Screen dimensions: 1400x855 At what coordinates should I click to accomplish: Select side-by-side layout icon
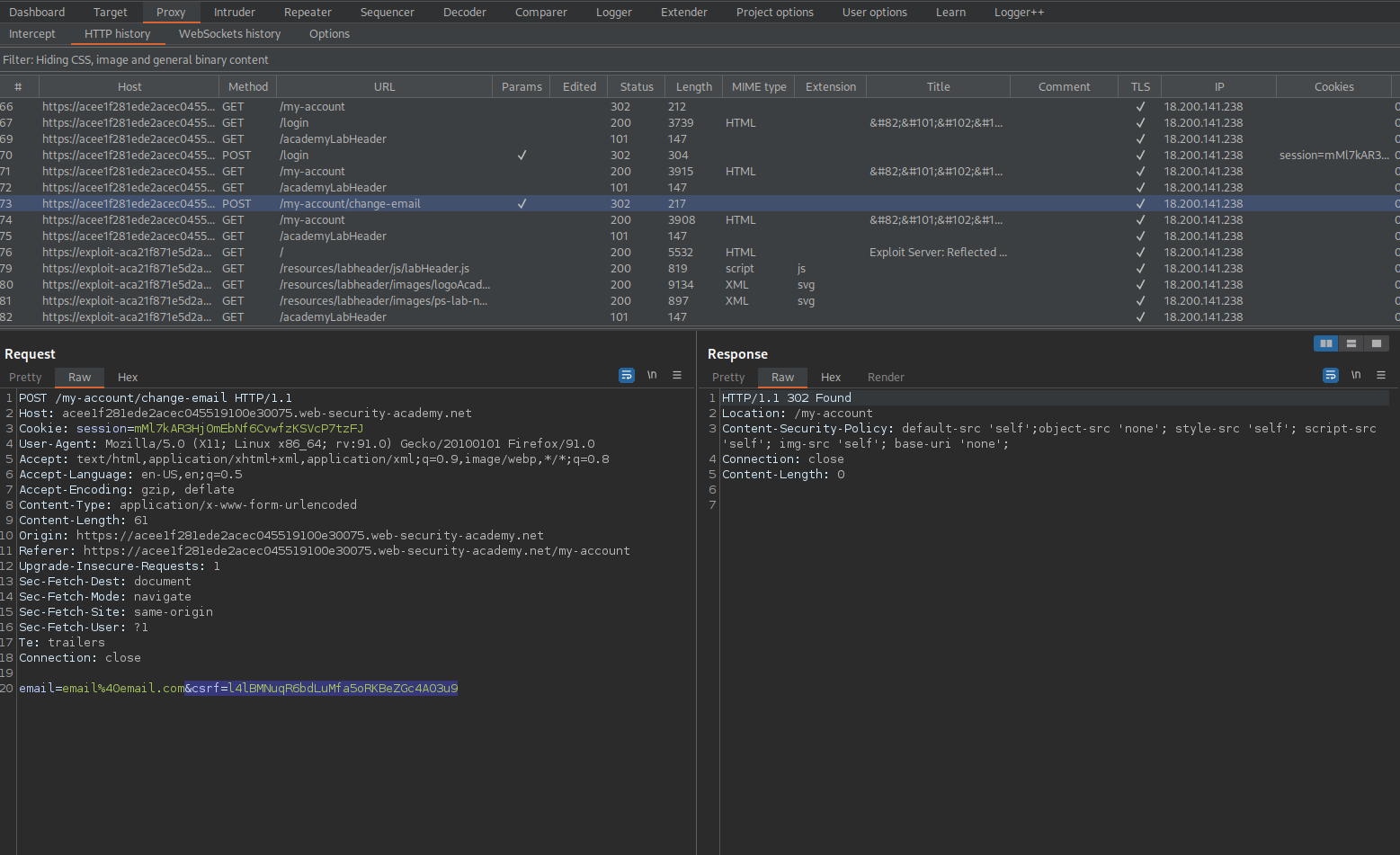[x=1326, y=343]
